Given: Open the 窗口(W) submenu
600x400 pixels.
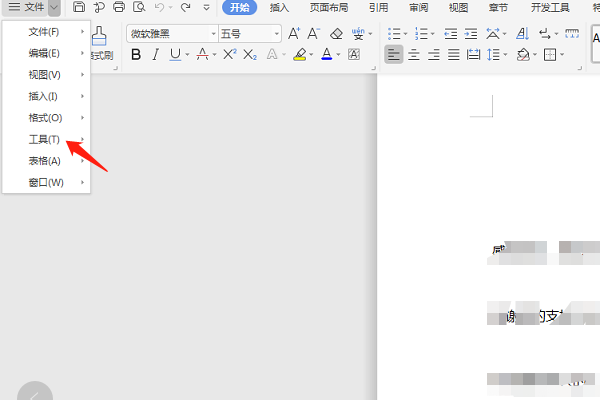Looking at the screenshot, I should pos(46,182).
